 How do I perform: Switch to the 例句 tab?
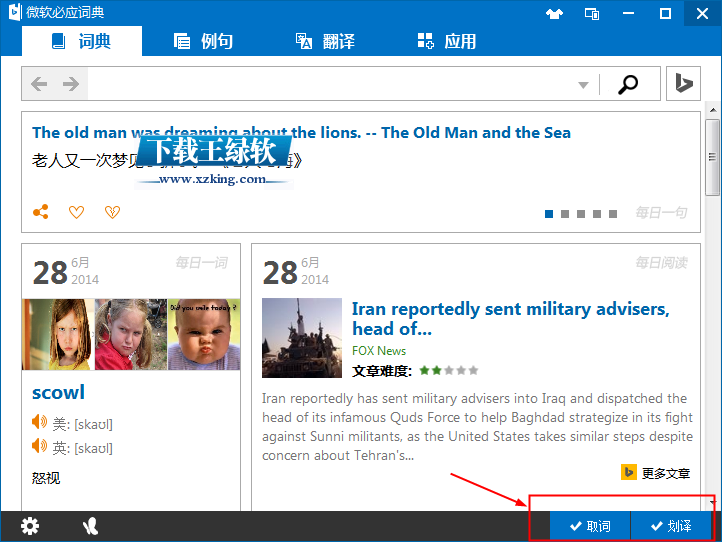point(204,41)
